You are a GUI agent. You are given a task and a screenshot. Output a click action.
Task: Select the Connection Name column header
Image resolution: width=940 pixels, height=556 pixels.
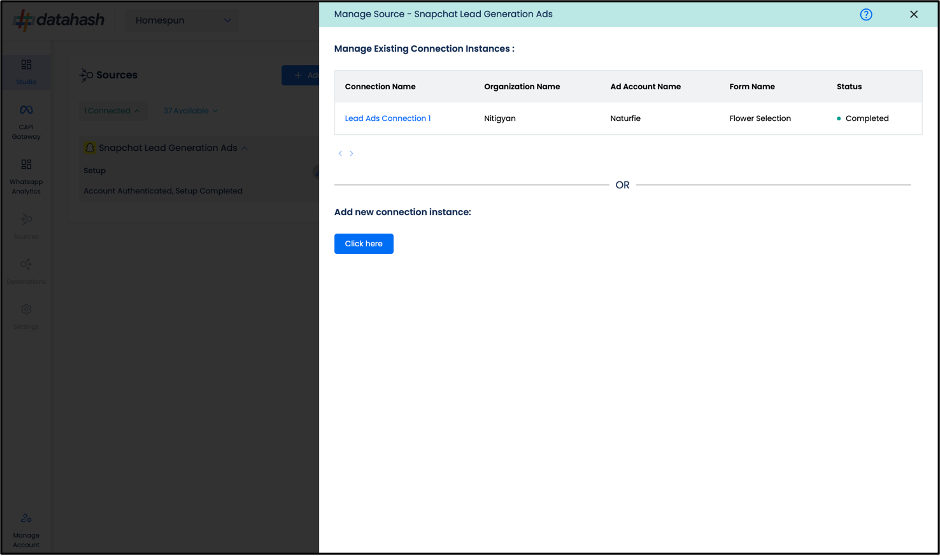pos(380,86)
